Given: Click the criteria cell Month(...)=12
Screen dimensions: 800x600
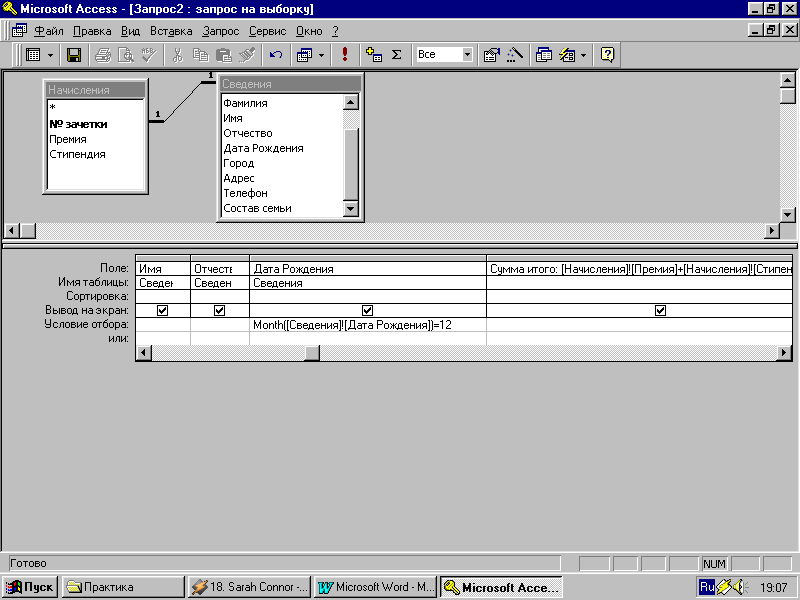Looking at the screenshot, I should coord(368,325).
